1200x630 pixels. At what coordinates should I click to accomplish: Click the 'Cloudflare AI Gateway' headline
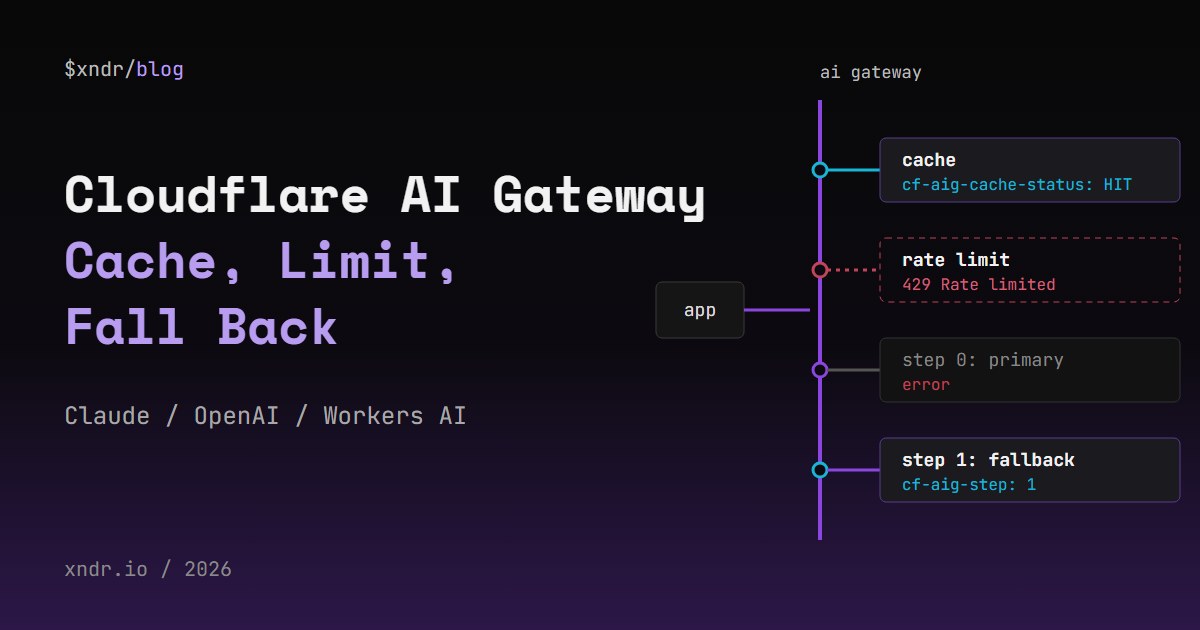[385, 195]
